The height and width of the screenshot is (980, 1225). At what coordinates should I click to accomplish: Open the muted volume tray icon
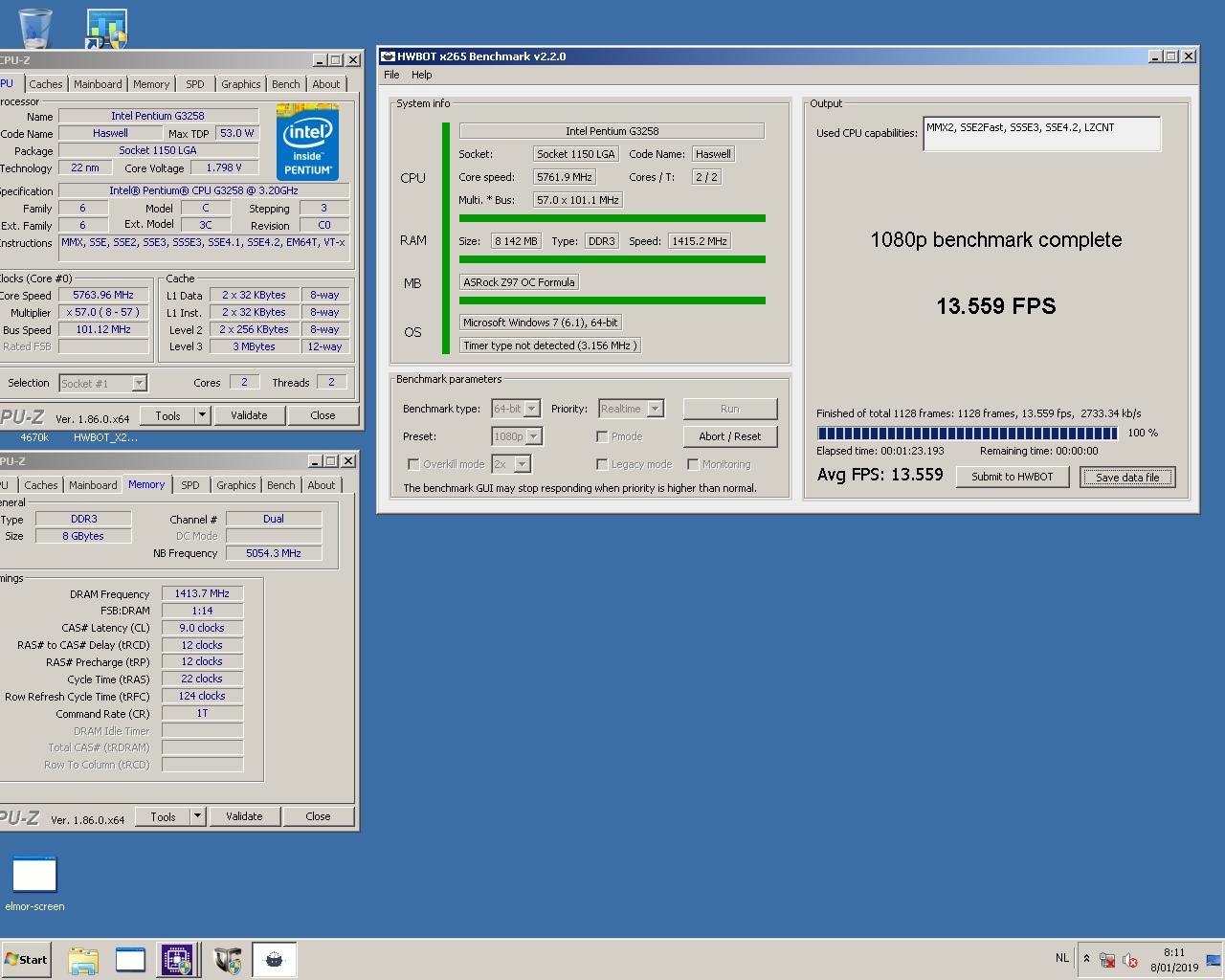click(x=1129, y=960)
